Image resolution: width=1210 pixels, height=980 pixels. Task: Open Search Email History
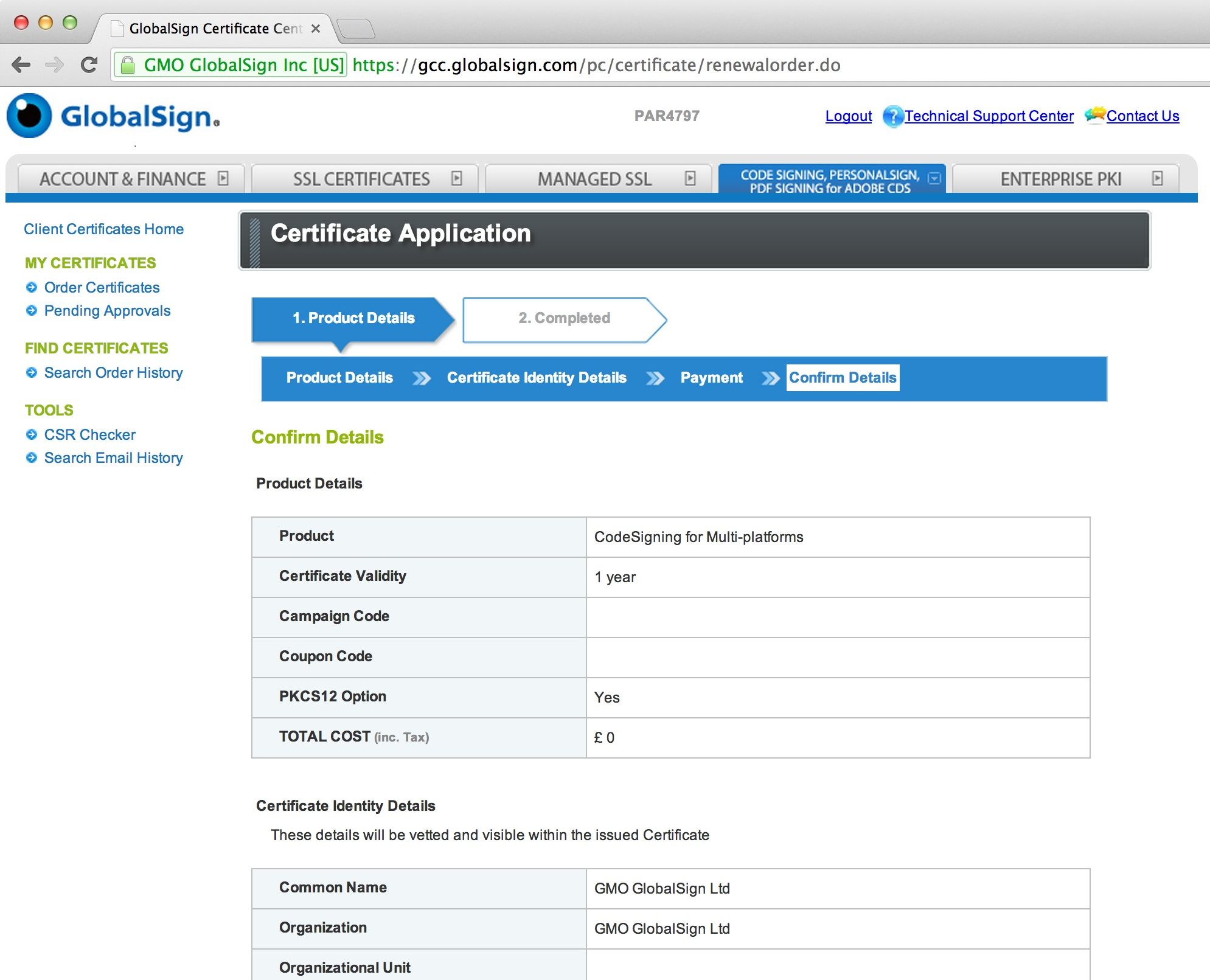tap(113, 458)
